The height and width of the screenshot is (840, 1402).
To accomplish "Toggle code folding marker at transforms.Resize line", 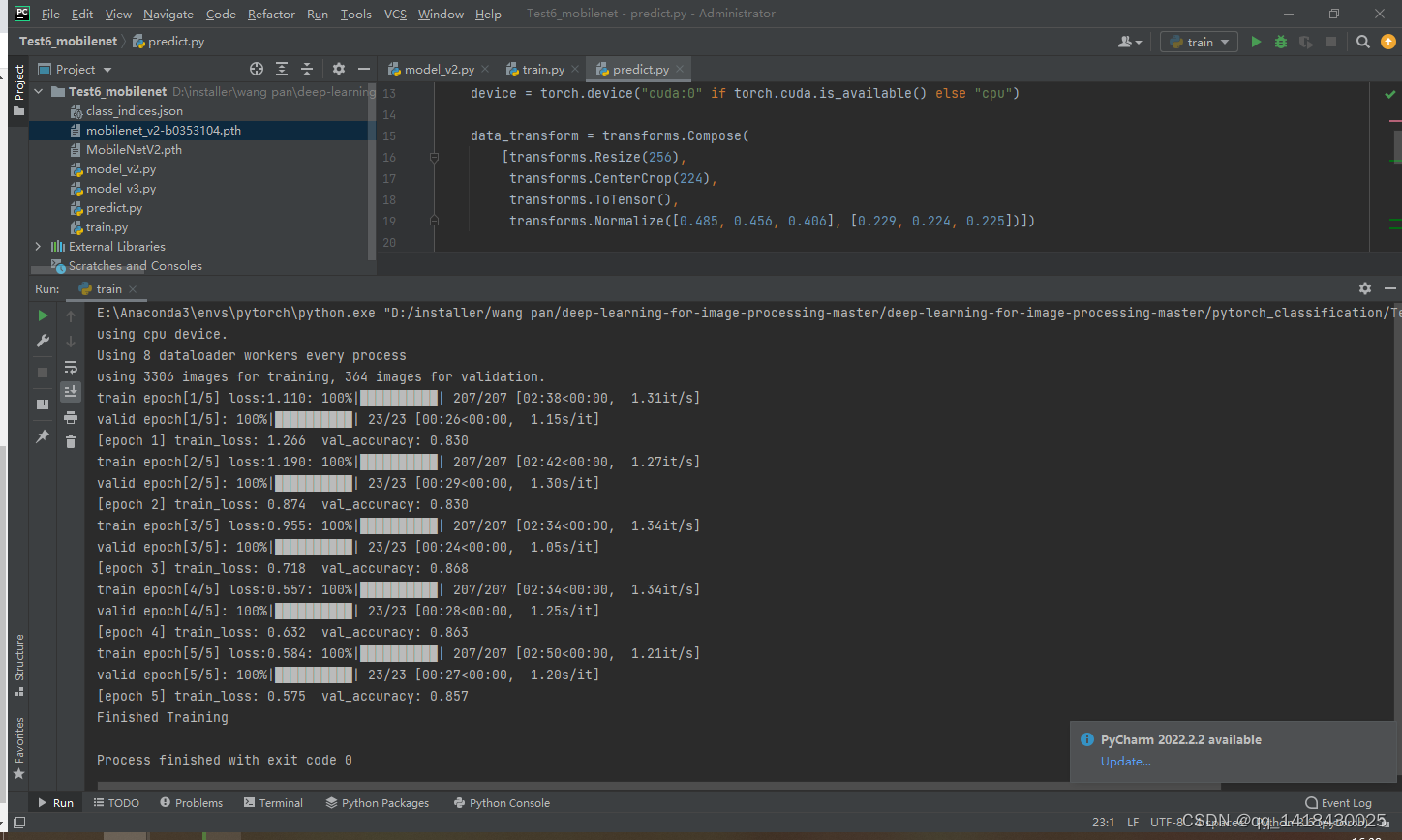I will [x=434, y=157].
